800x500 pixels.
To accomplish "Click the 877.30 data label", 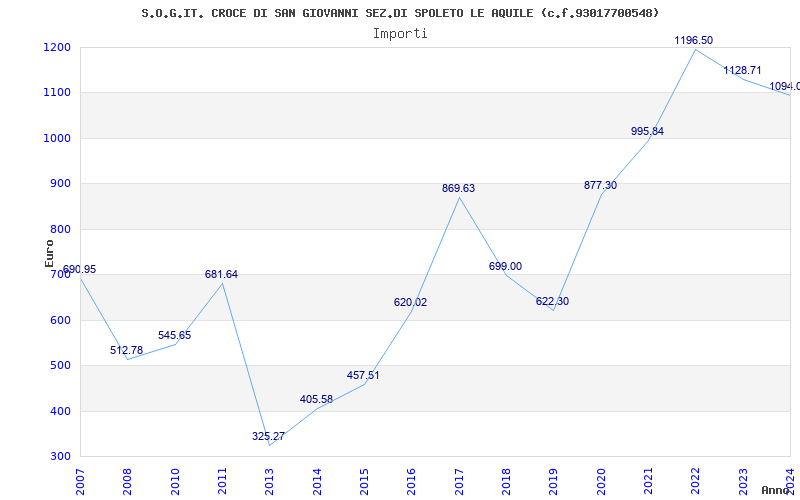I will 601,186.
